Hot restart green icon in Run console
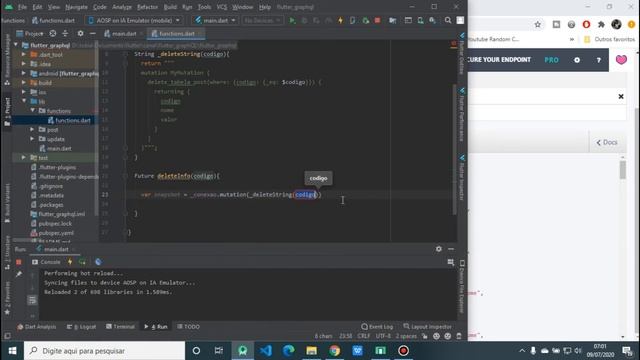The image size is (640, 360). 82,262
